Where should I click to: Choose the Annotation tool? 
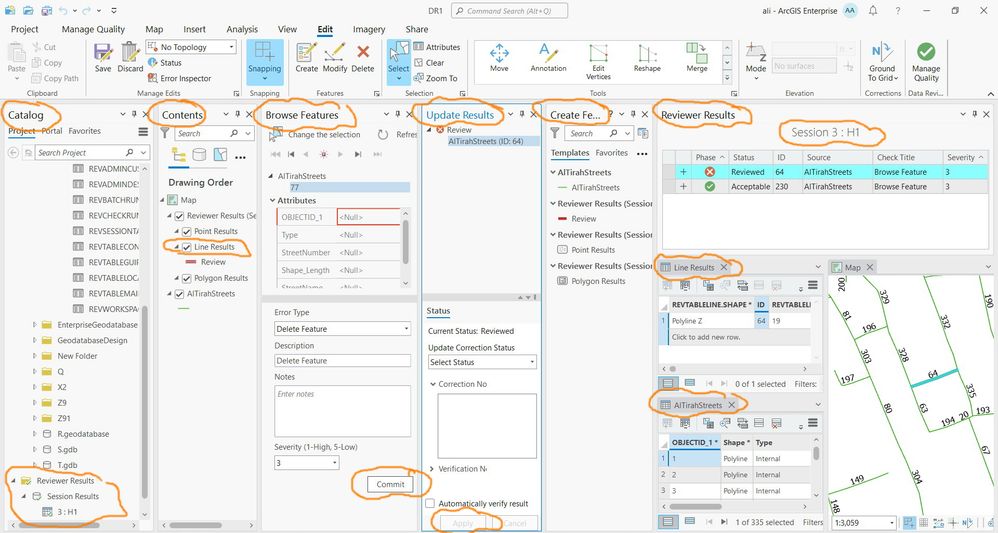[548, 57]
